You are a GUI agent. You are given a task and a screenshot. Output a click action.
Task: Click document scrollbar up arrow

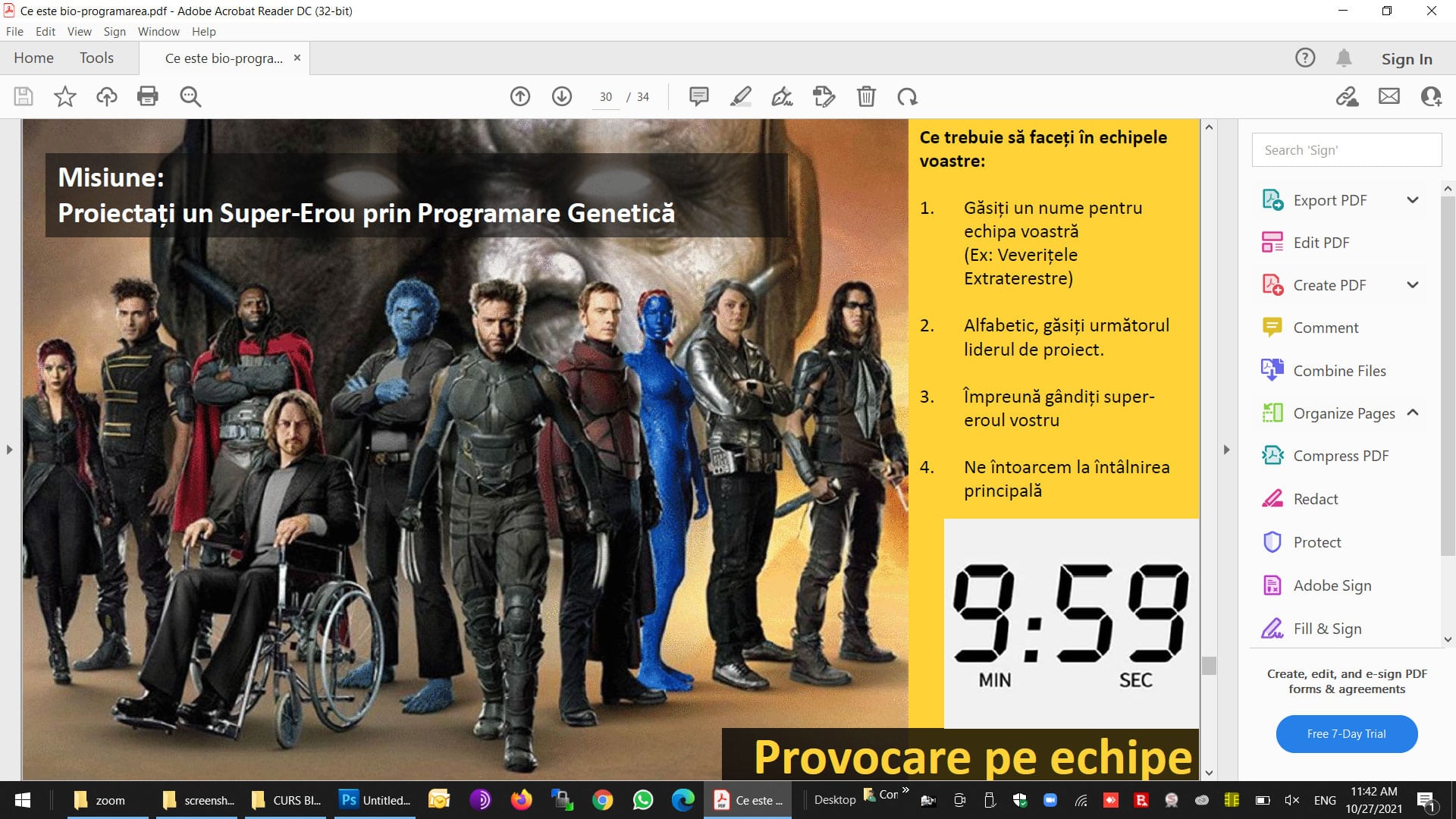(1209, 127)
